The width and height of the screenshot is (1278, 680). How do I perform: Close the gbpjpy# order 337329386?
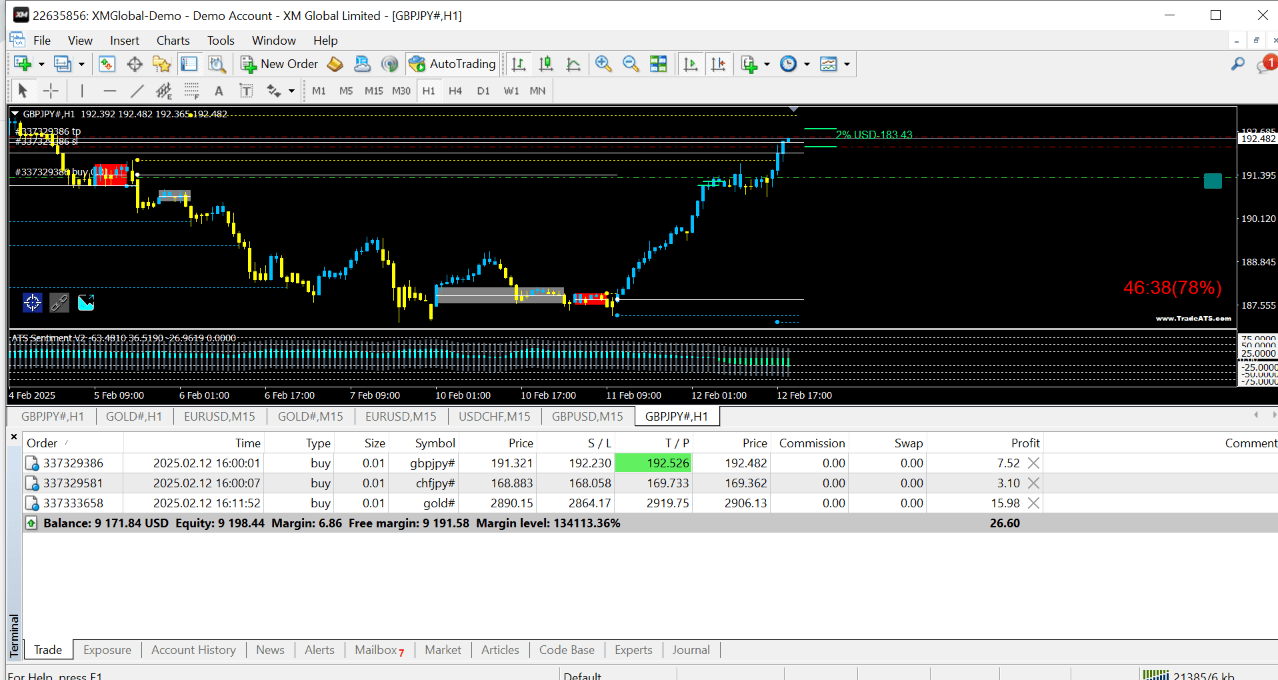pyautogui.click(x=1034, y=463)
